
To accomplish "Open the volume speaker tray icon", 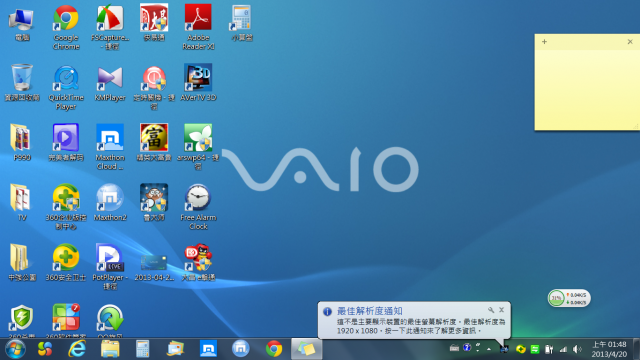I will click(x=577, y=349).
